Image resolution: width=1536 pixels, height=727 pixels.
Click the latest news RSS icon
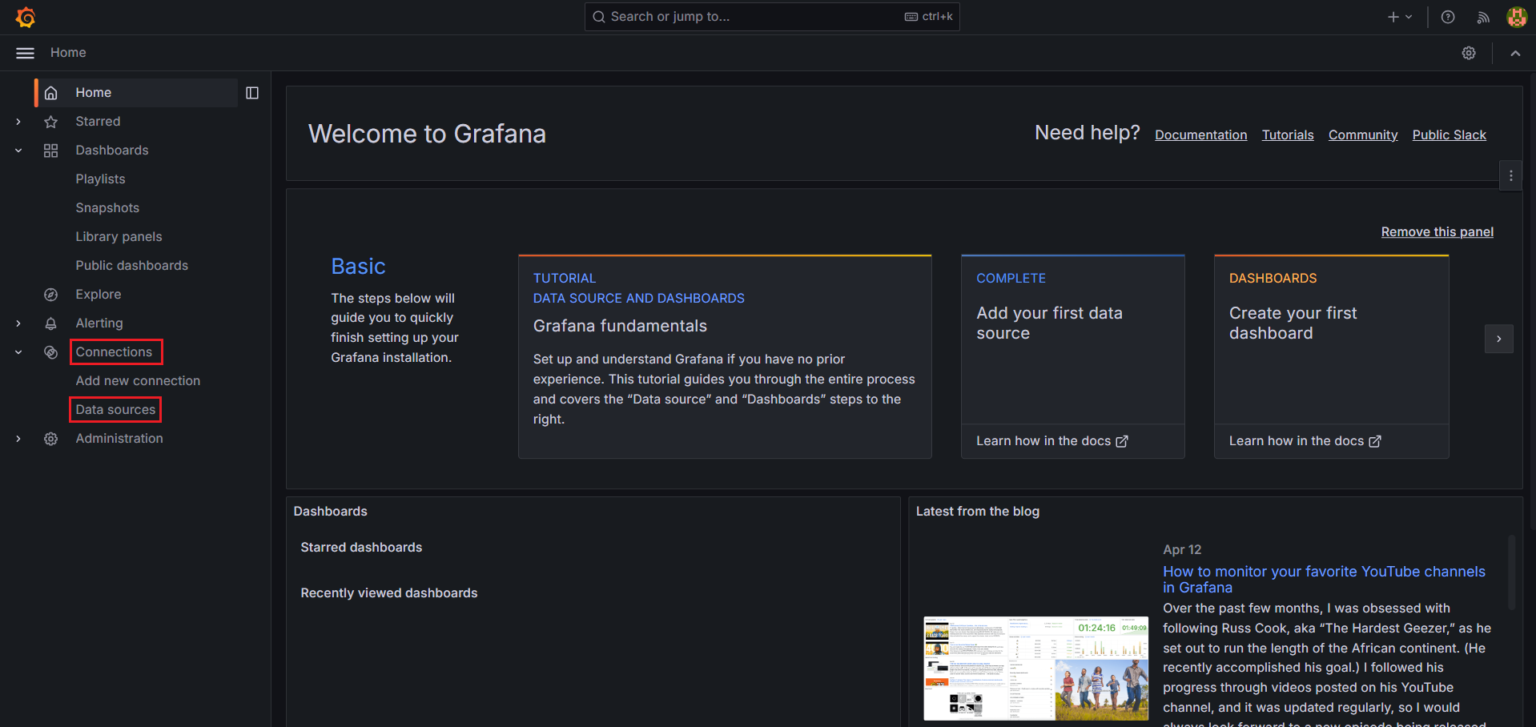click(x=1483, y=16)
